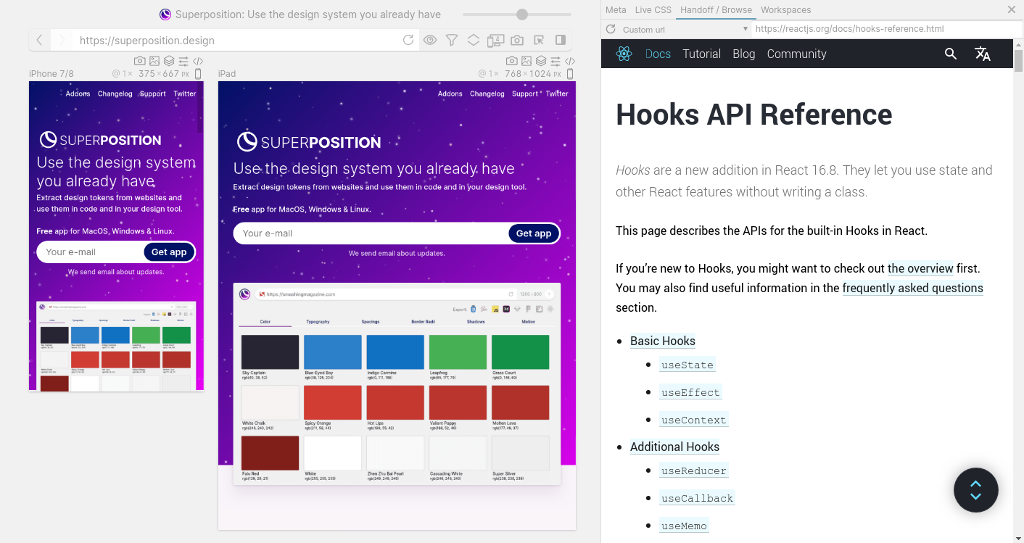Follow the "frequently asked questions" link

[x=912, y=288]
